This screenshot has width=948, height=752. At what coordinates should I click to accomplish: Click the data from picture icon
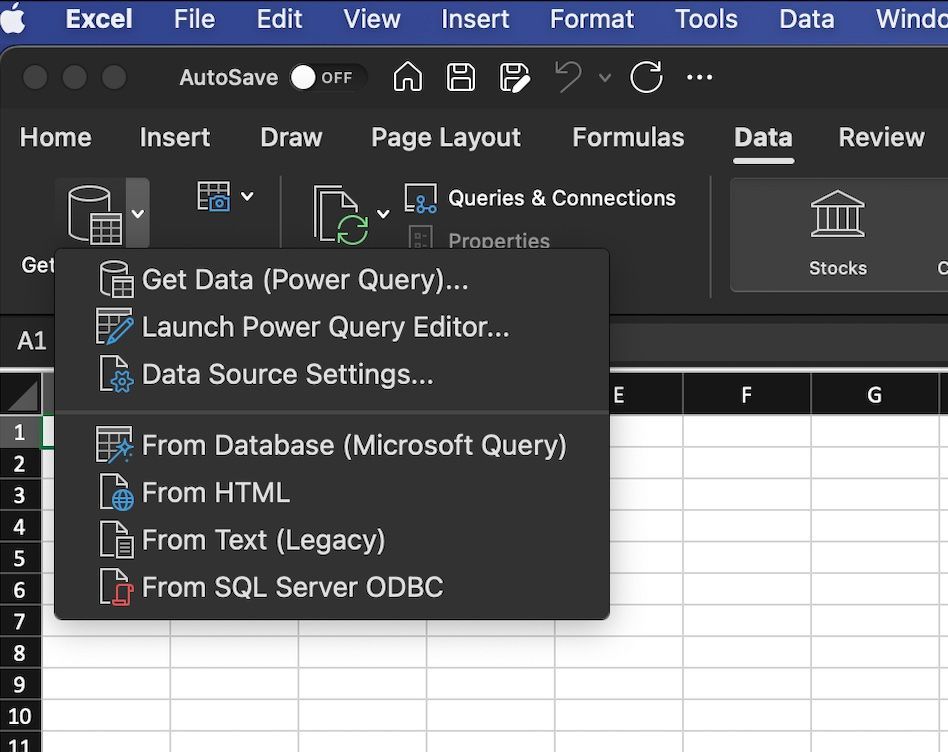tap(214, 197)
